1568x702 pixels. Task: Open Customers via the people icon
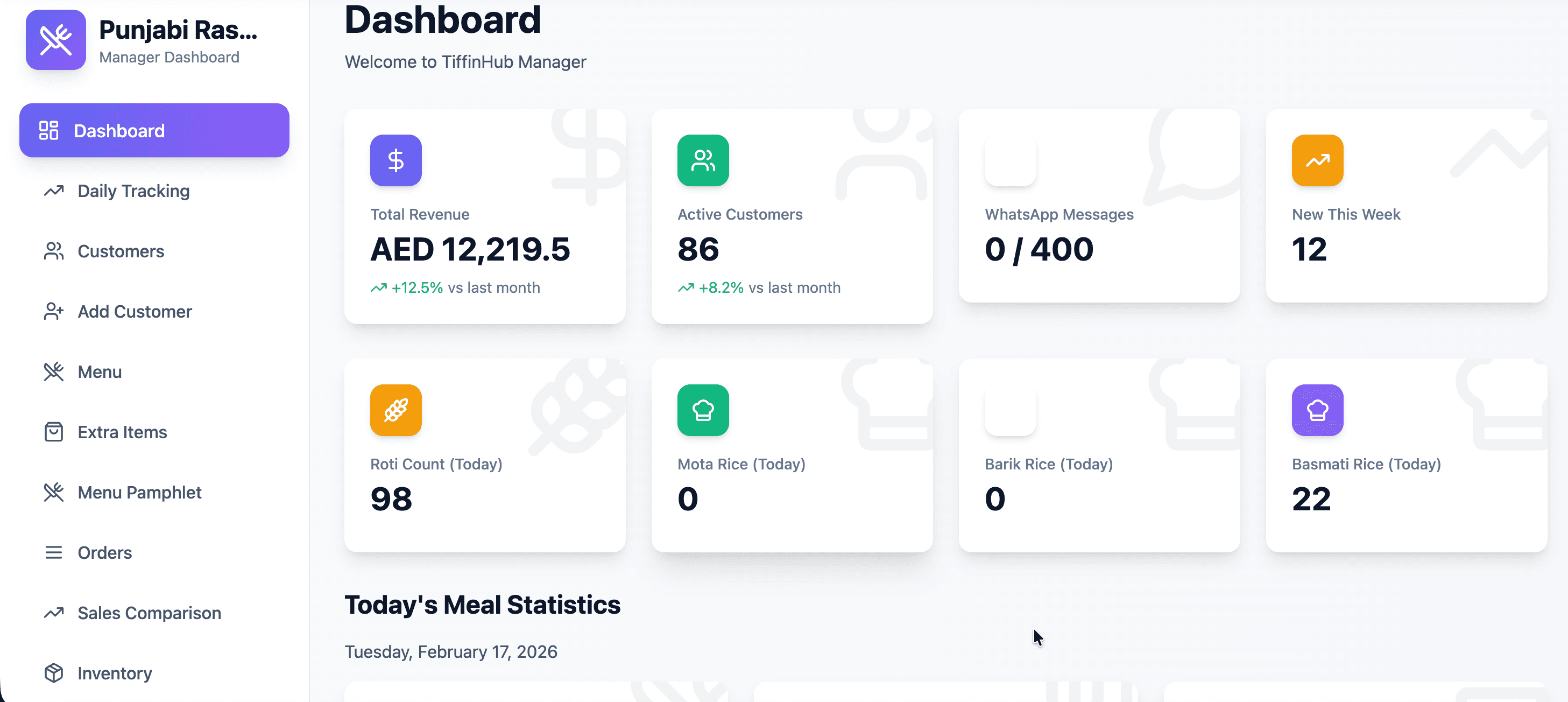pos(54,251)
